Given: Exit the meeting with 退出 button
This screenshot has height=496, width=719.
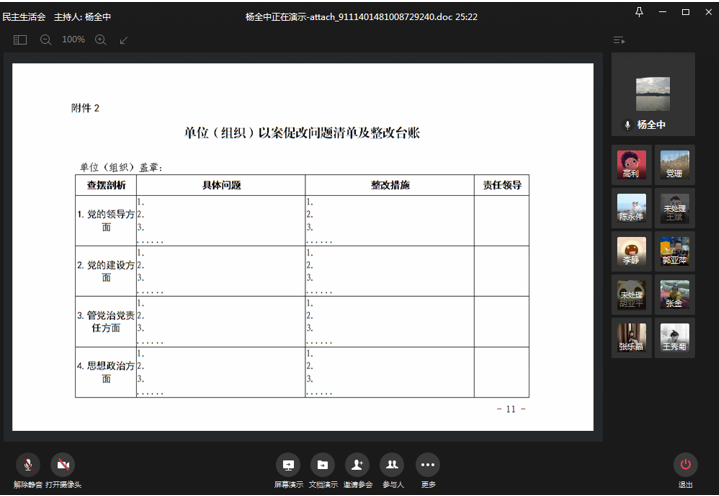Looking at the screenshot, I should tap(685, 465).
